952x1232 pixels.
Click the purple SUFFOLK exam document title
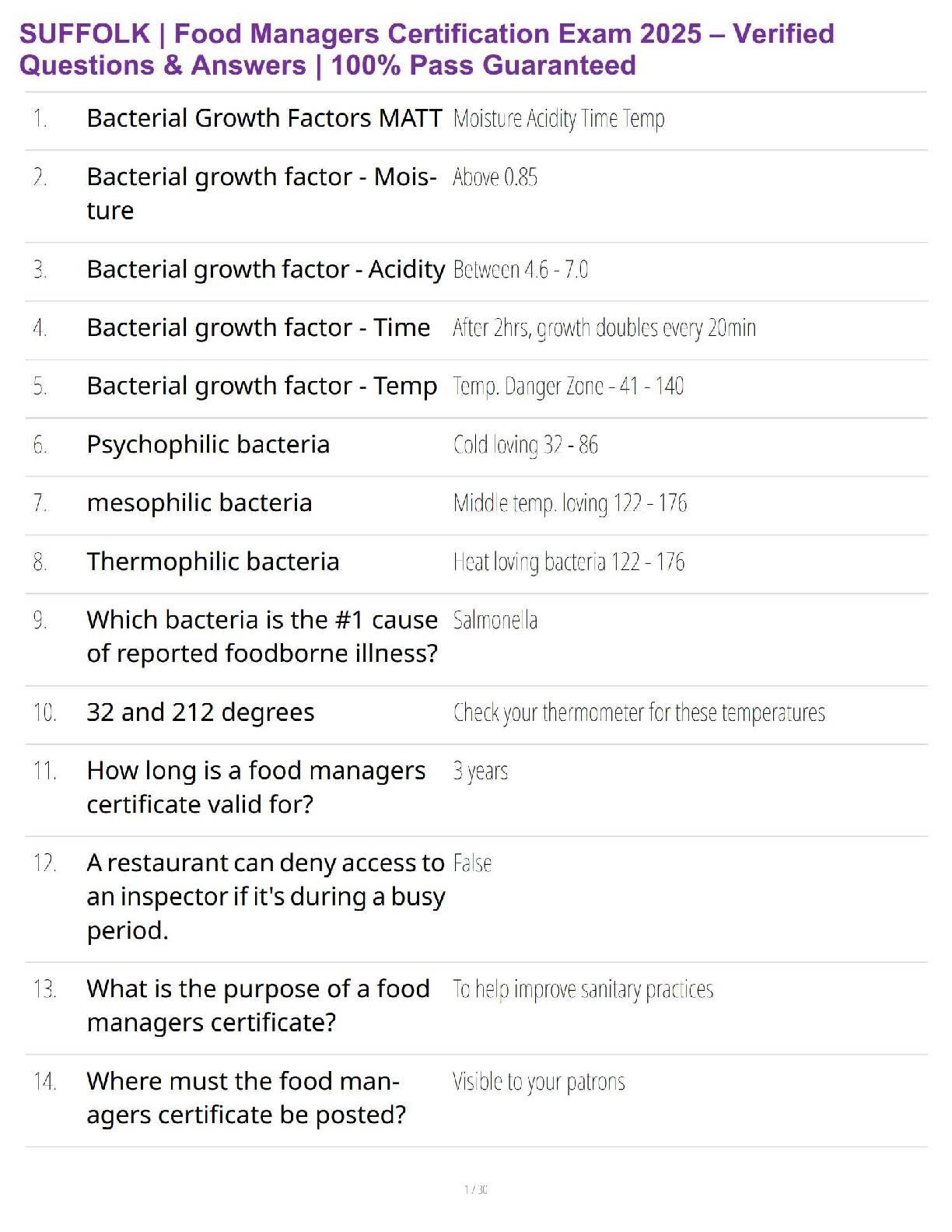tap(426, 49)
